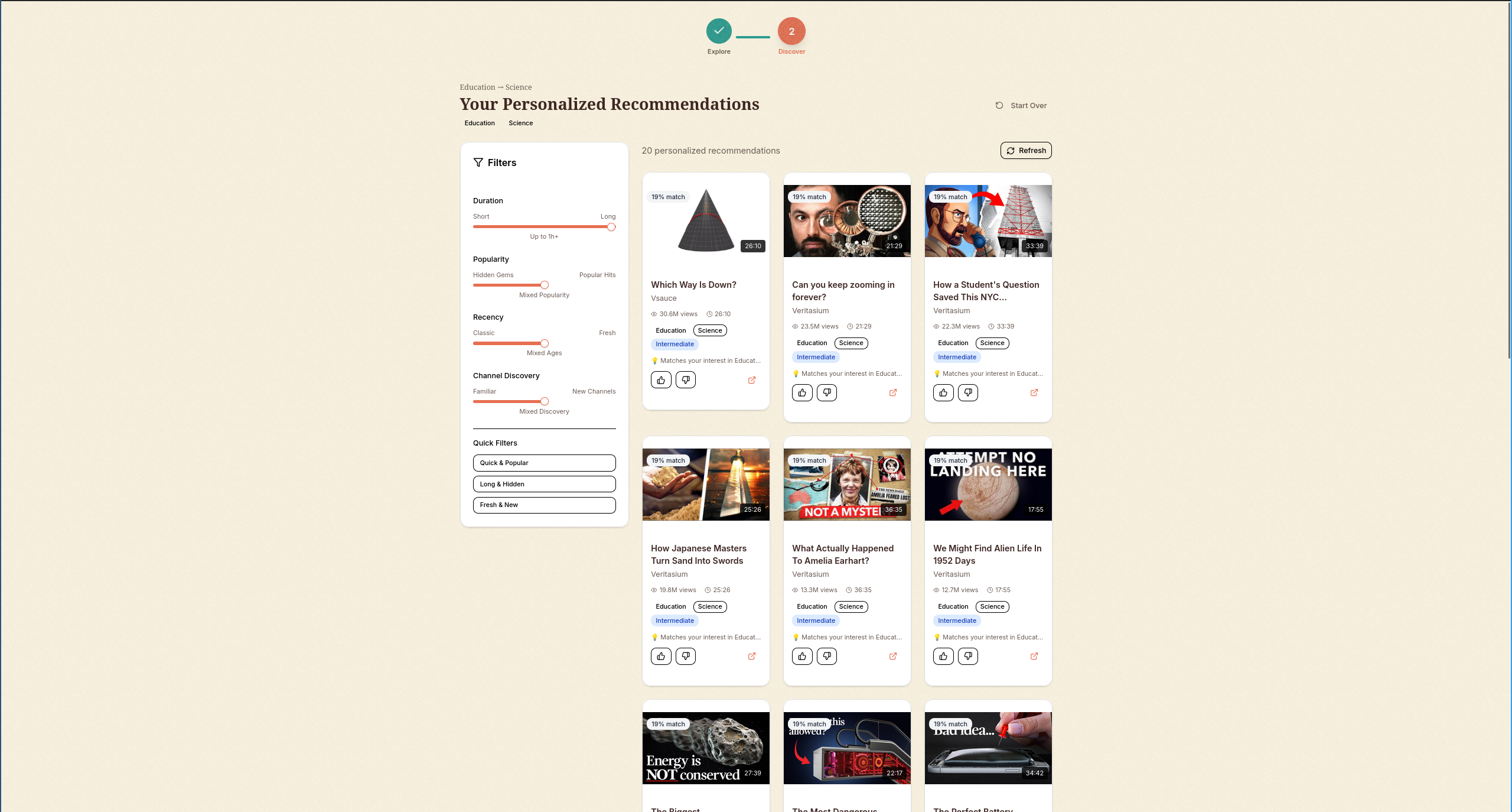The width and height of the screenshot is (1512, 812).
Task: Click the Popularity slider handle
Action: pos(545,285)
